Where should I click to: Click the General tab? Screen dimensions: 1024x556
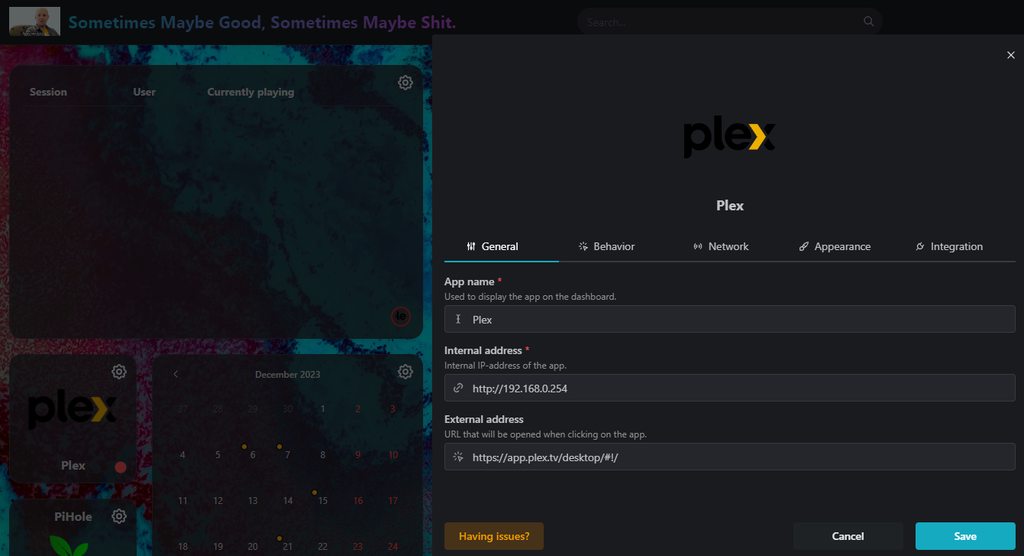[492, 246]
